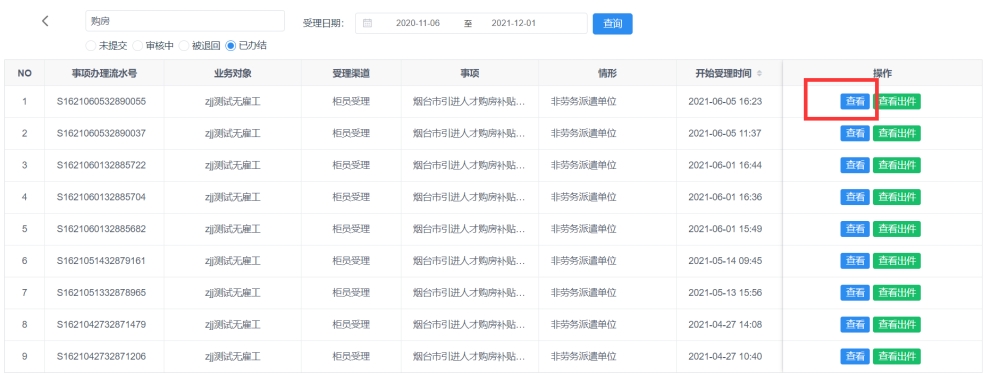Click the 事项办理流水号 column header
Image resolution: width=1000 pixels, height=374 pixels.
[x=104, y=73]
